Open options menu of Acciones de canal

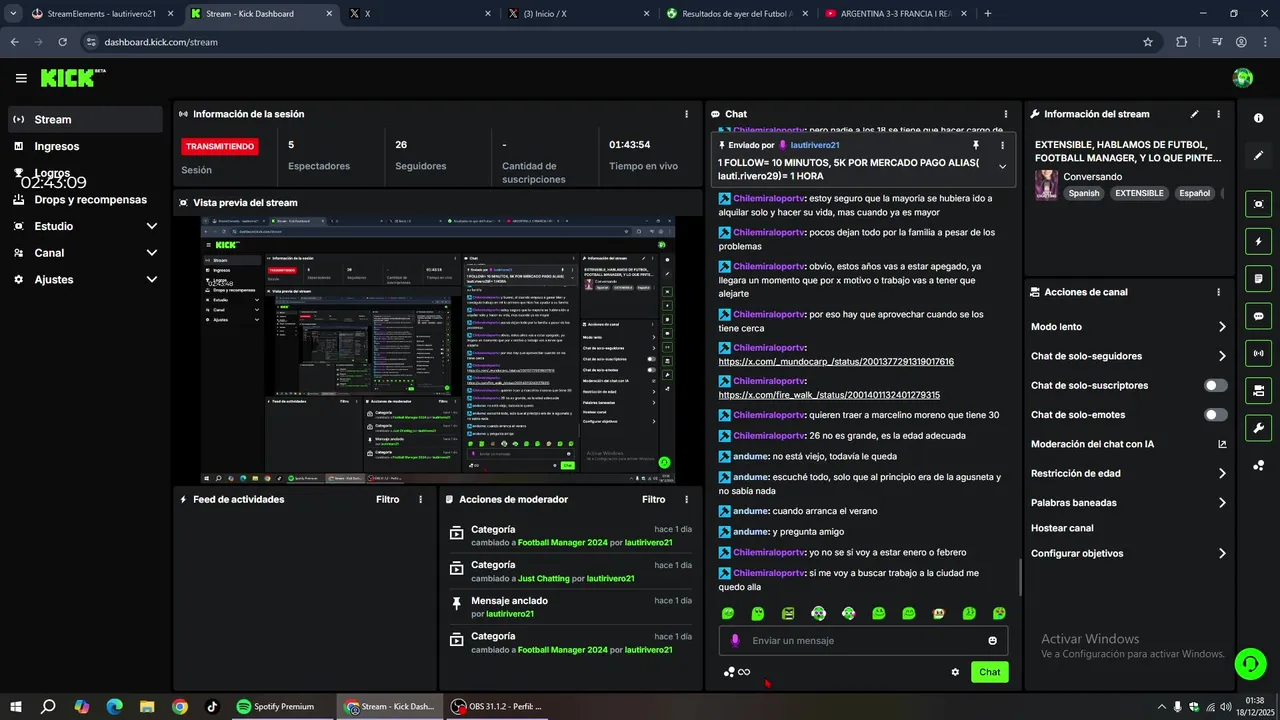tap(1218, 292)
